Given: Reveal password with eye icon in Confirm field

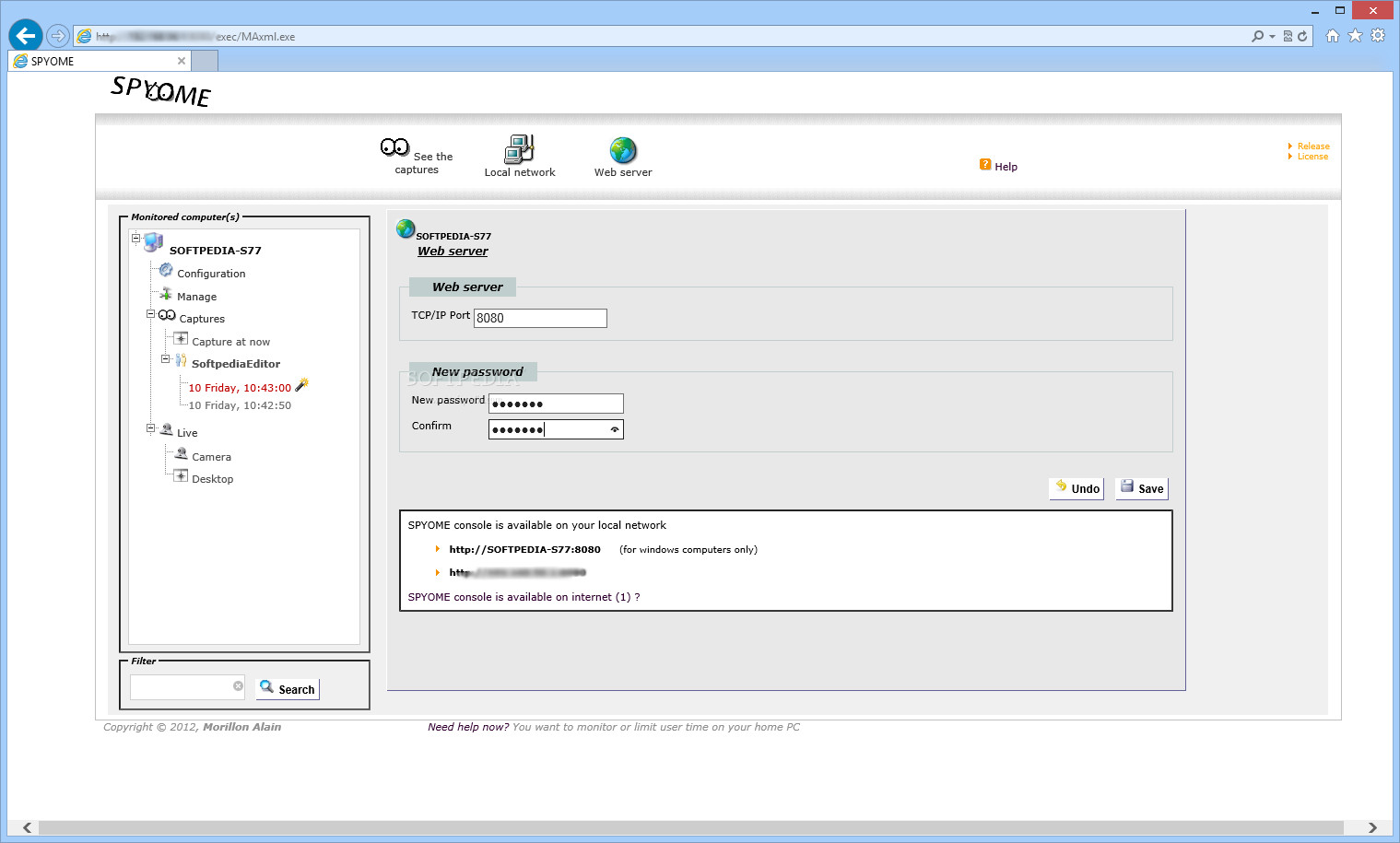Looking at the screenshot, I should 615,429.
